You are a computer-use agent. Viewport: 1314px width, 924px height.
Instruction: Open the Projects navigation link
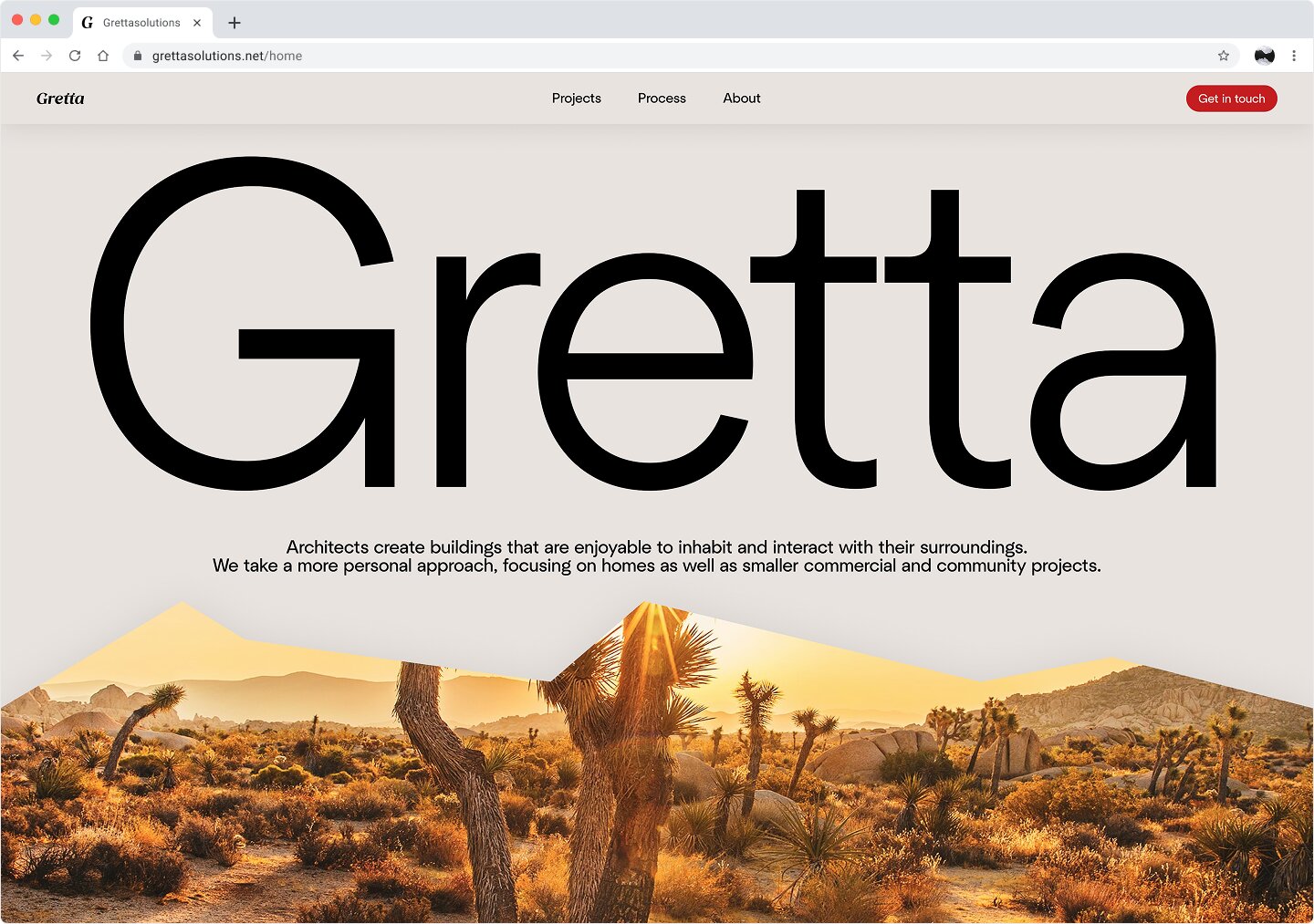(576, 99)
